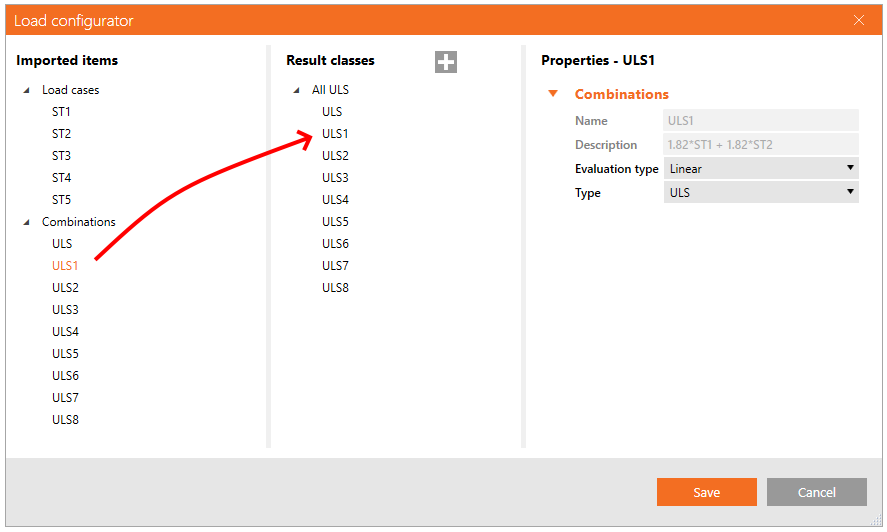Add a new result class with plus icon
Image resolution: width=887 pixels, height=532 pixels.
click(446, 62)
